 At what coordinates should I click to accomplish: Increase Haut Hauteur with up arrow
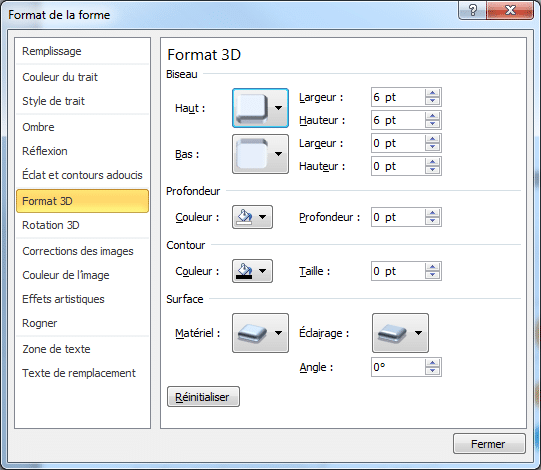click(x=432, y=116)
